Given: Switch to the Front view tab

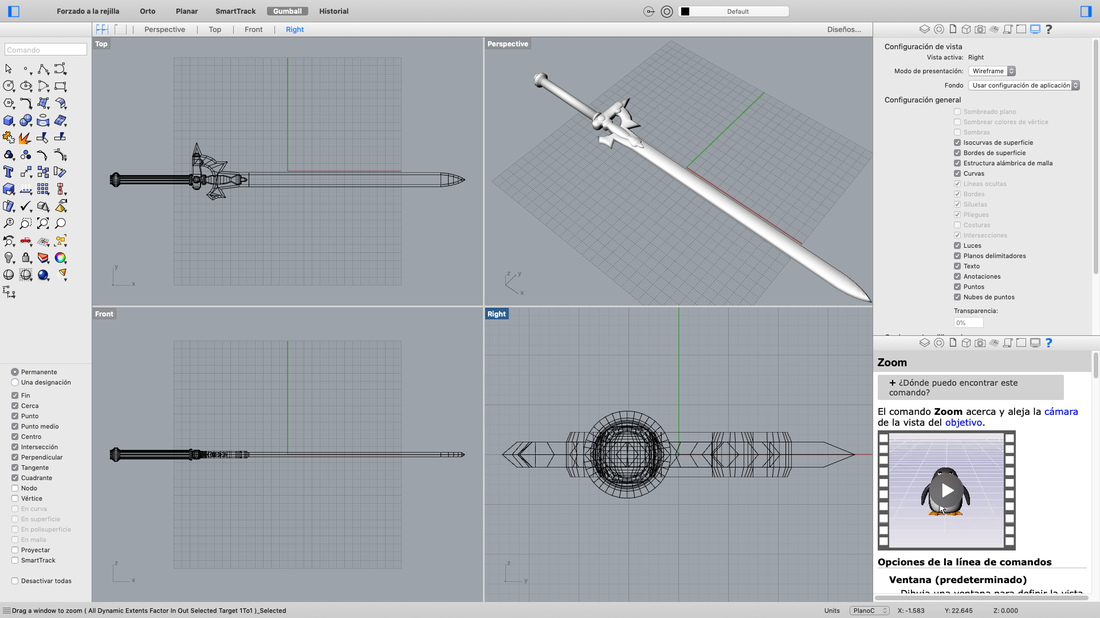Looking at the screenshot, I should [253, 29].
